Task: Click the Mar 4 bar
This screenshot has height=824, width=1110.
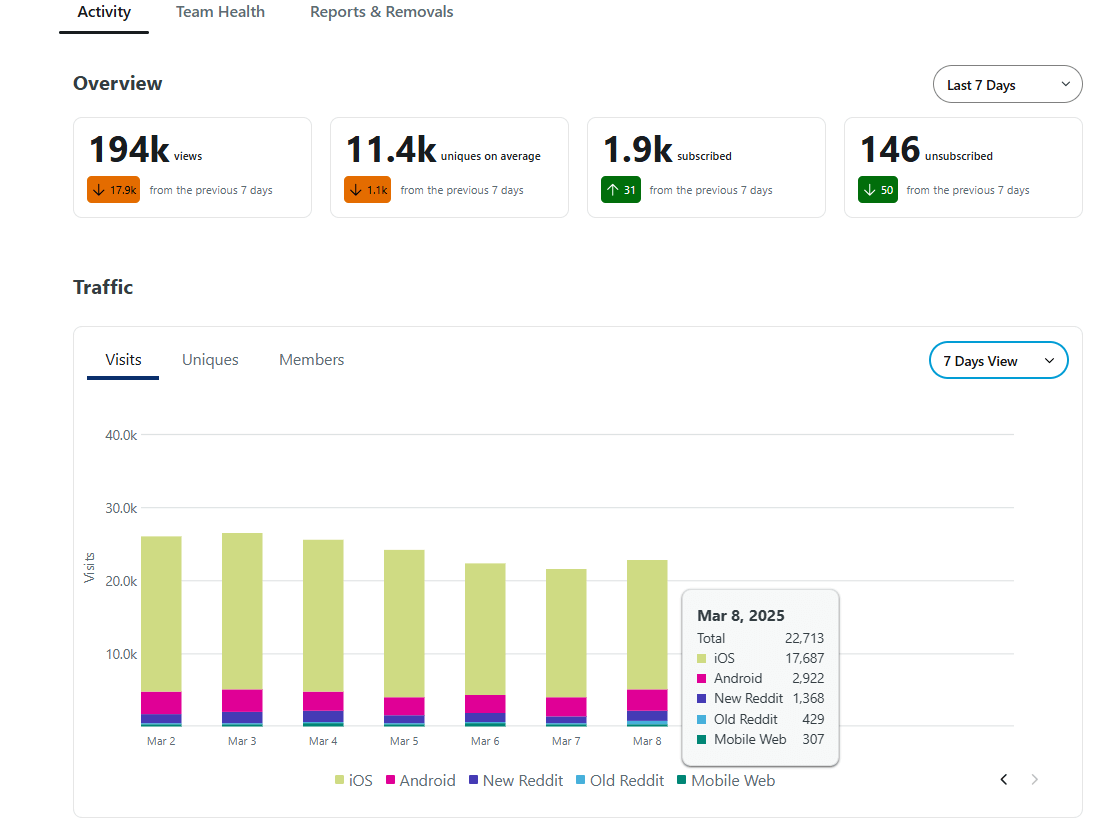Action: (x=324, y=633)
